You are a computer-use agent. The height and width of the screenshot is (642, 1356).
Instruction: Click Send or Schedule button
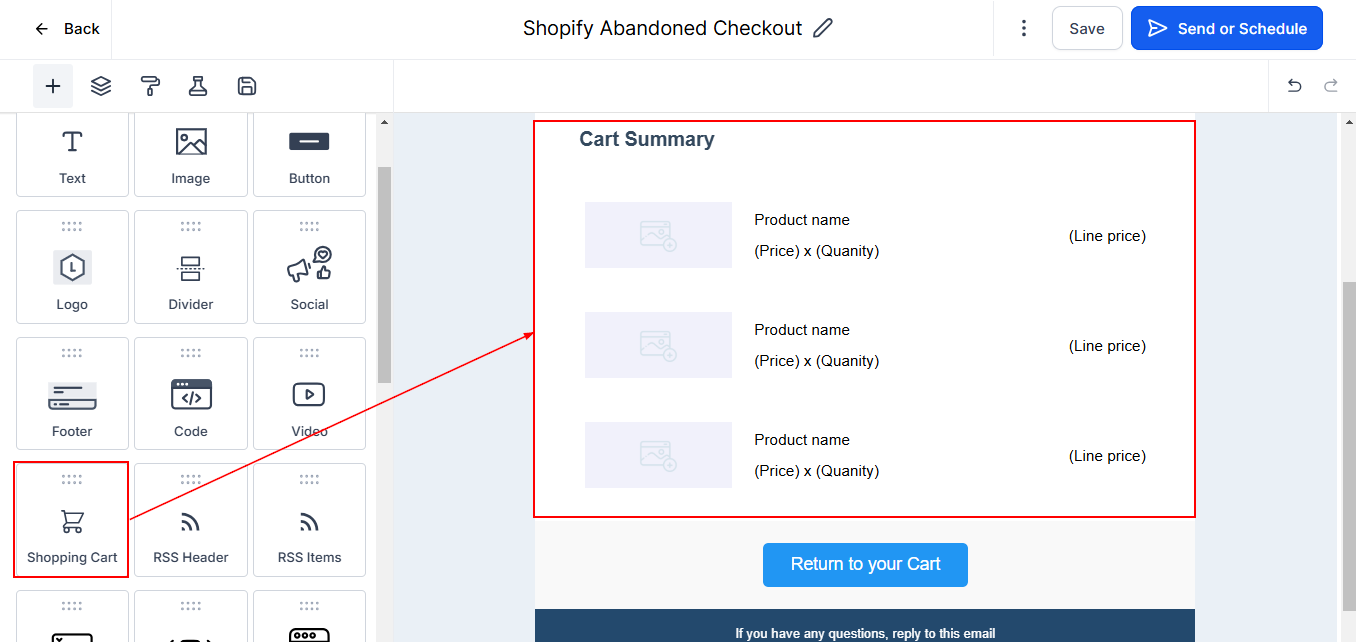click(x=1226, y=28)
